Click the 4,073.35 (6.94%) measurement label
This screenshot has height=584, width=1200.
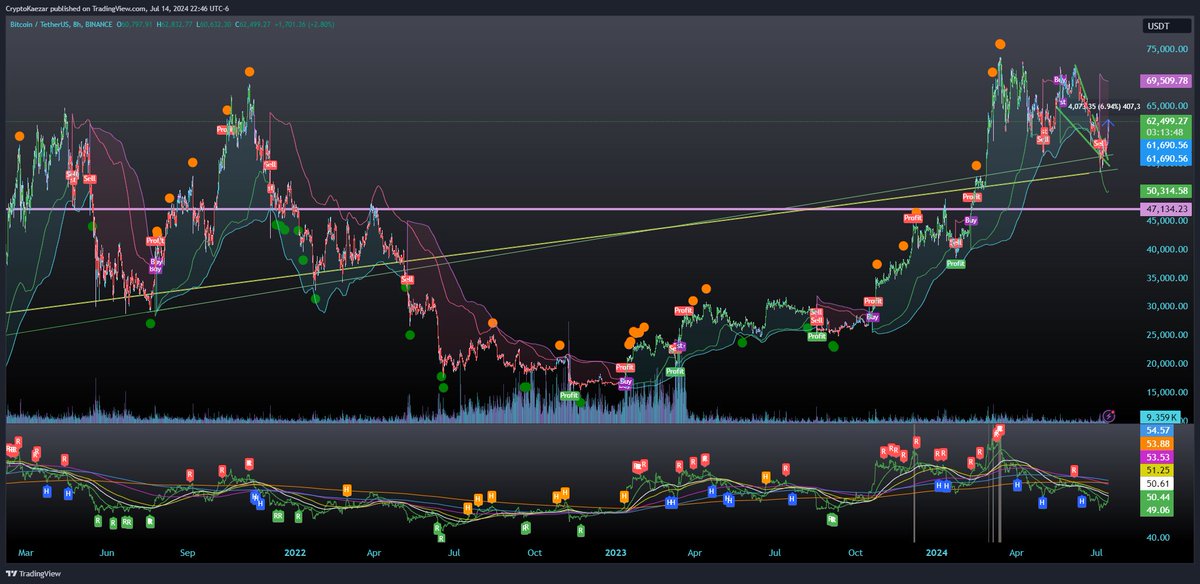1105,106
